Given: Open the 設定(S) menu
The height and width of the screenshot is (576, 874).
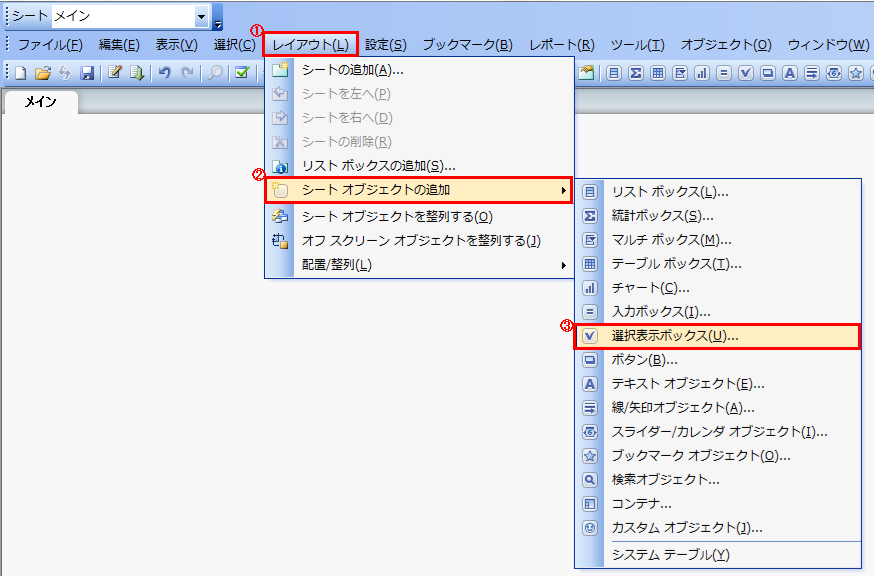Looking at the screenshot, I should [386, 45].
